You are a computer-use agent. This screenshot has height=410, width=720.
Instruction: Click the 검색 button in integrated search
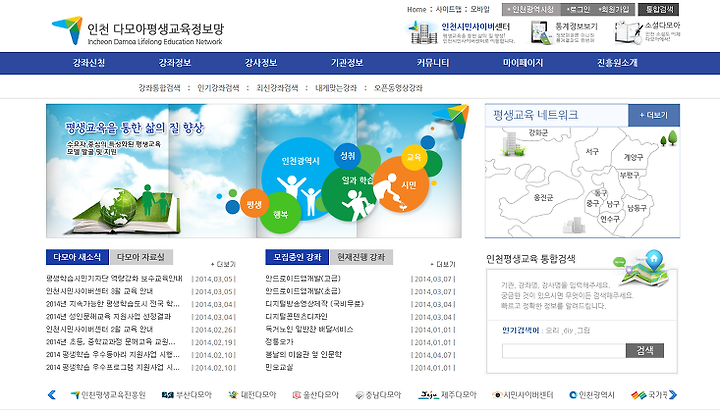(645, 351)
